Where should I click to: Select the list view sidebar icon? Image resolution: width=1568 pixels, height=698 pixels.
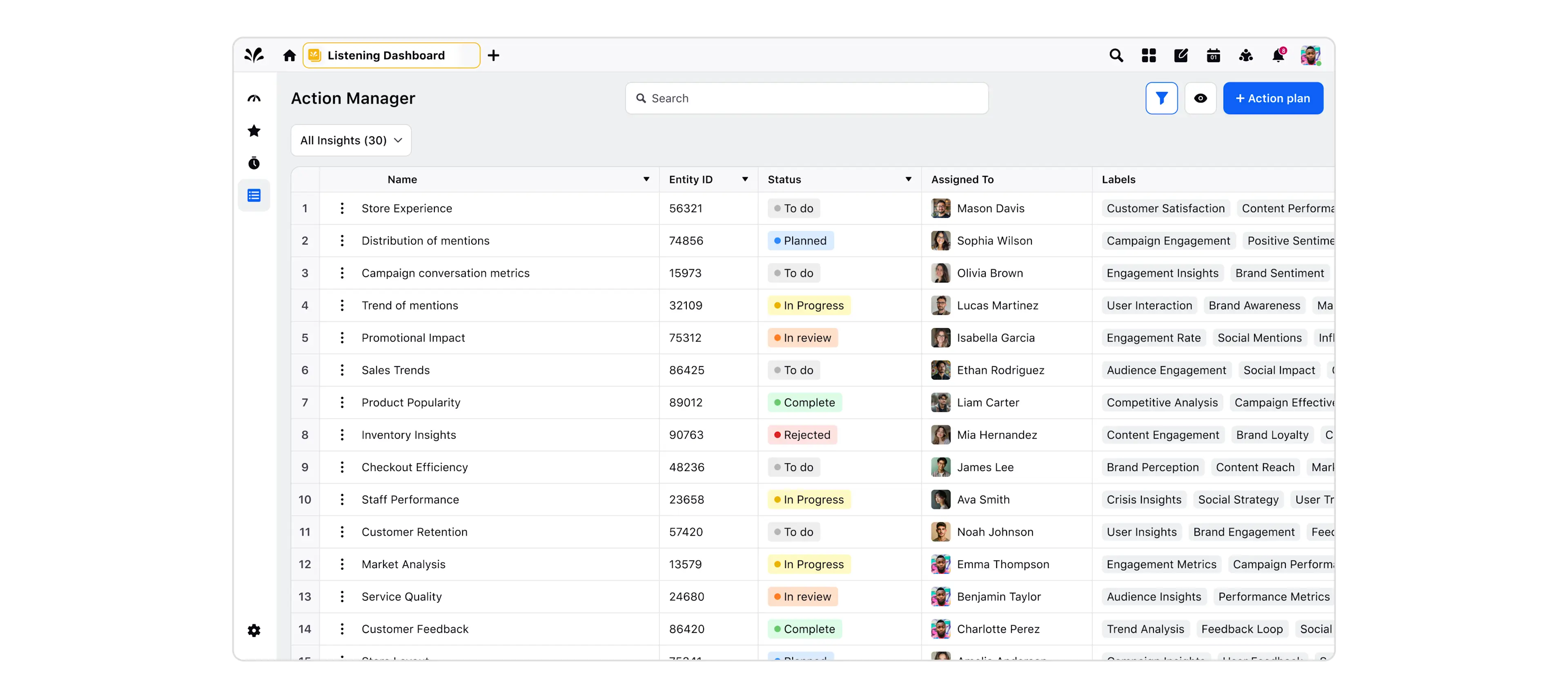coord(254,196)
